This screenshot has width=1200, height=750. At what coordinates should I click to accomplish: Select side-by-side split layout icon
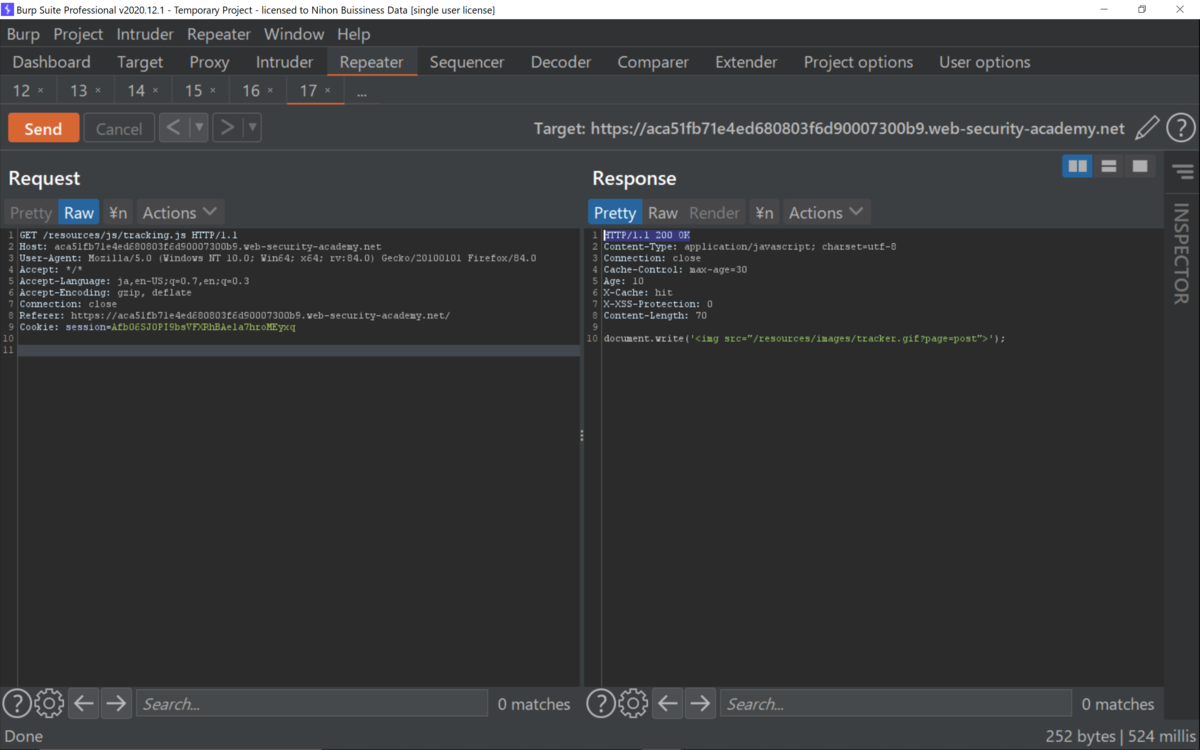tap(1078, 166)
